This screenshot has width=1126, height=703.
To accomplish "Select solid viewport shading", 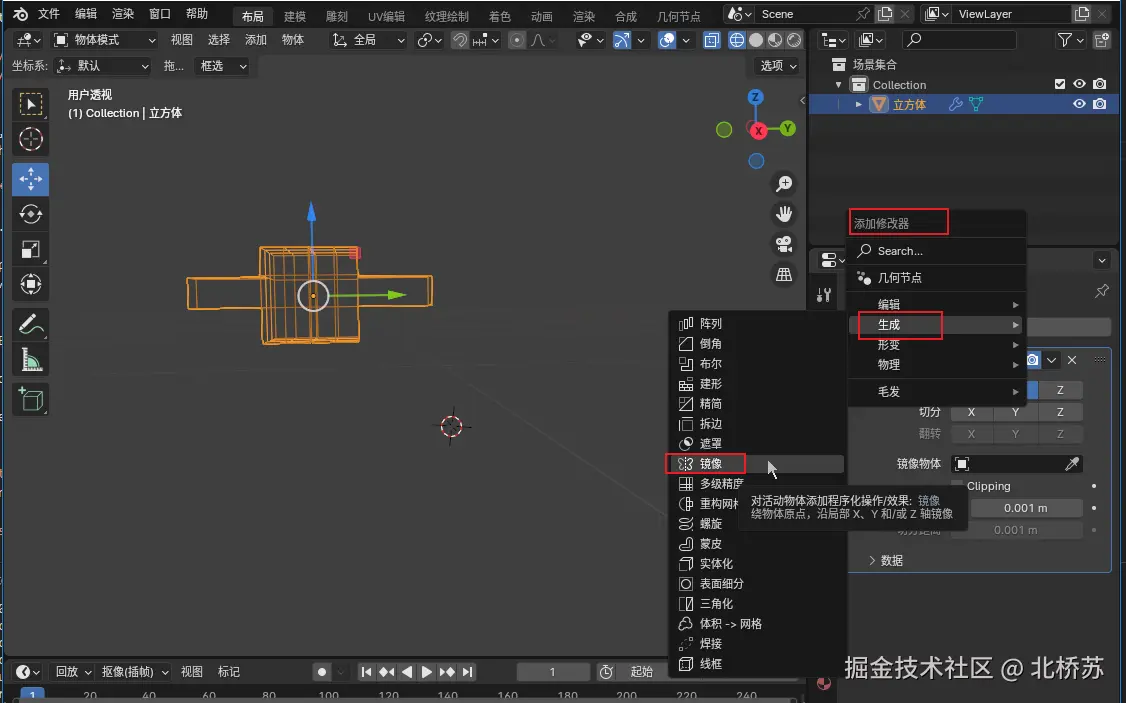I will (755, 40).
